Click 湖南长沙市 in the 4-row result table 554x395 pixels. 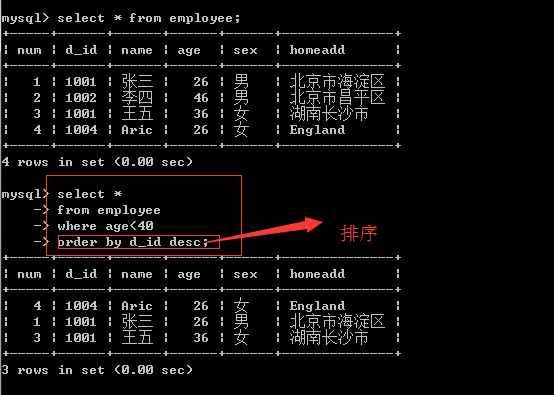click(x=329, y=114)
